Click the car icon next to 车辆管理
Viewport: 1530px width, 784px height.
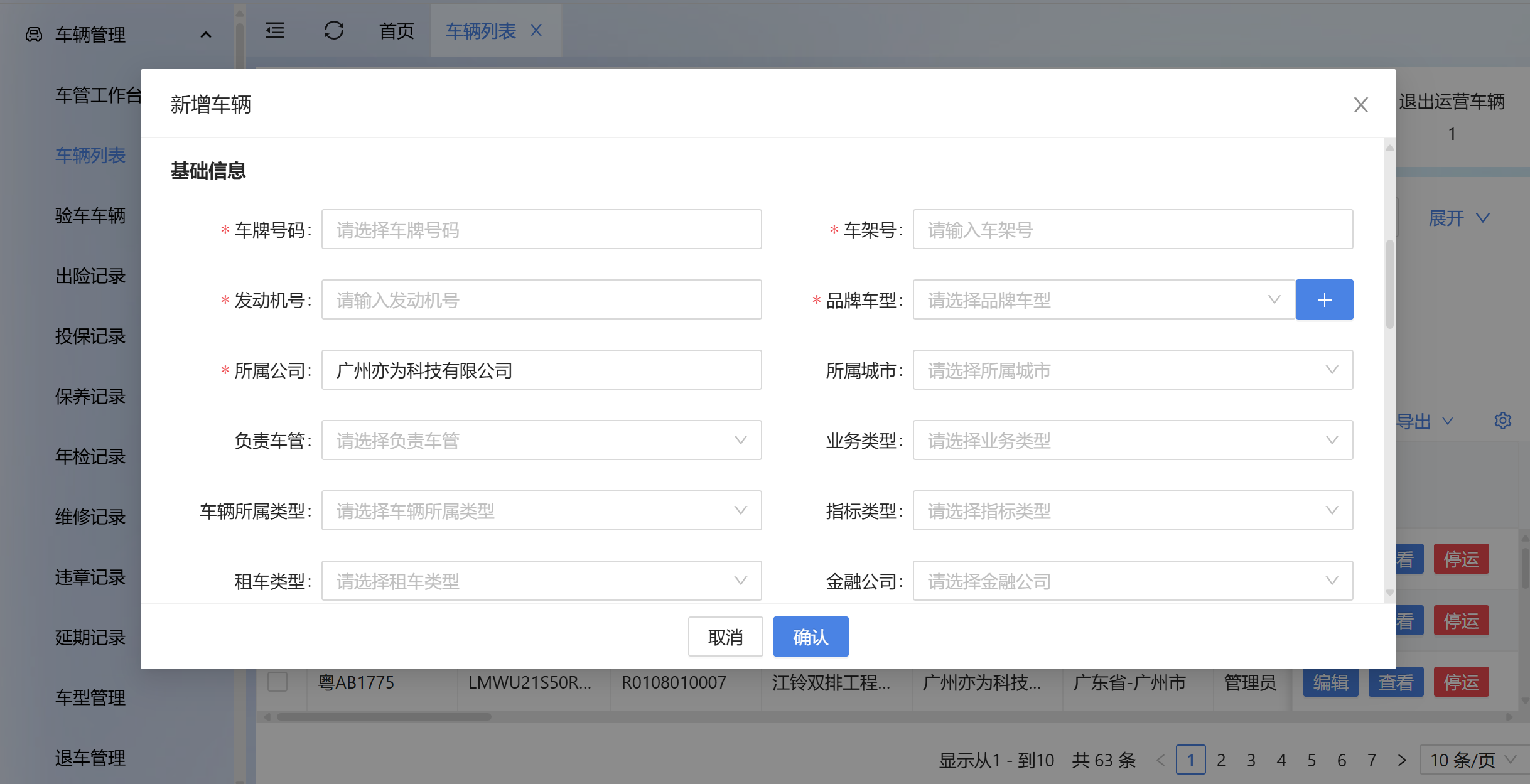coord(34,35)
